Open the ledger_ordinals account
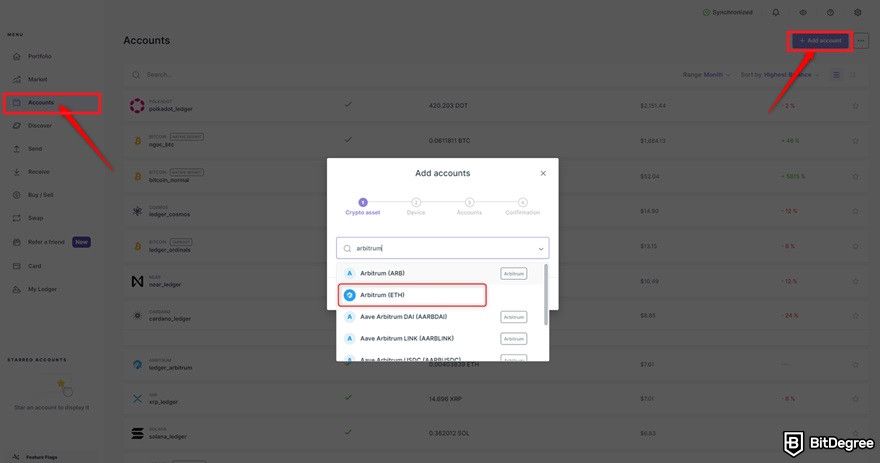Viewport: 880px width, 463px height. tap(495, 246)
